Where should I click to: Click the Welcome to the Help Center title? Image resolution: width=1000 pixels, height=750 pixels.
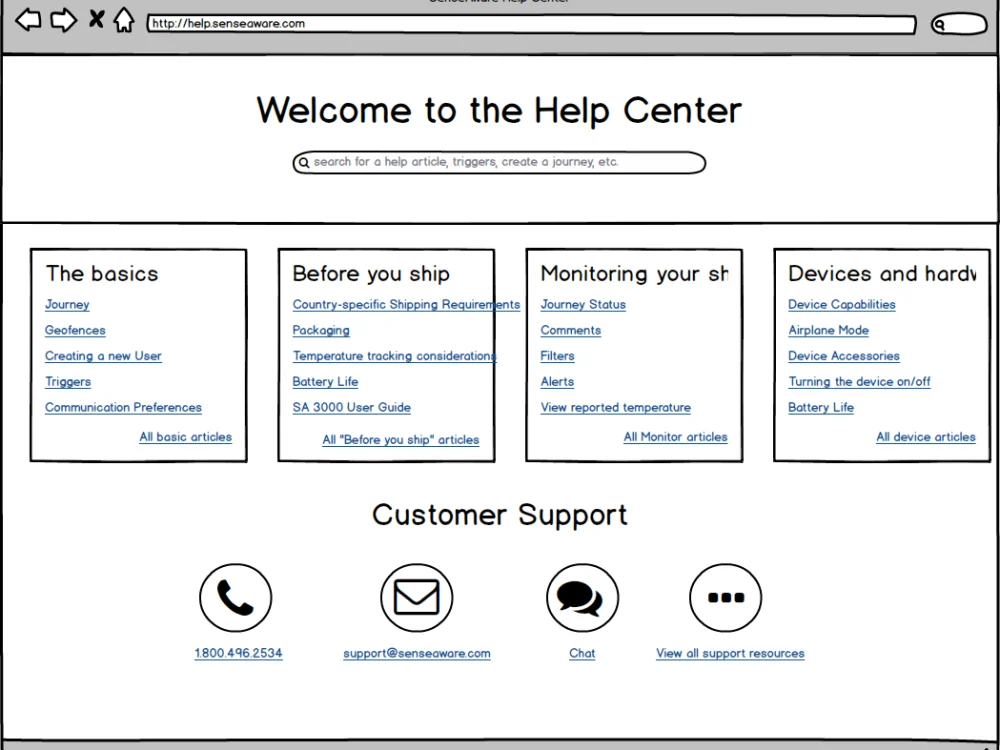[499, 110]
